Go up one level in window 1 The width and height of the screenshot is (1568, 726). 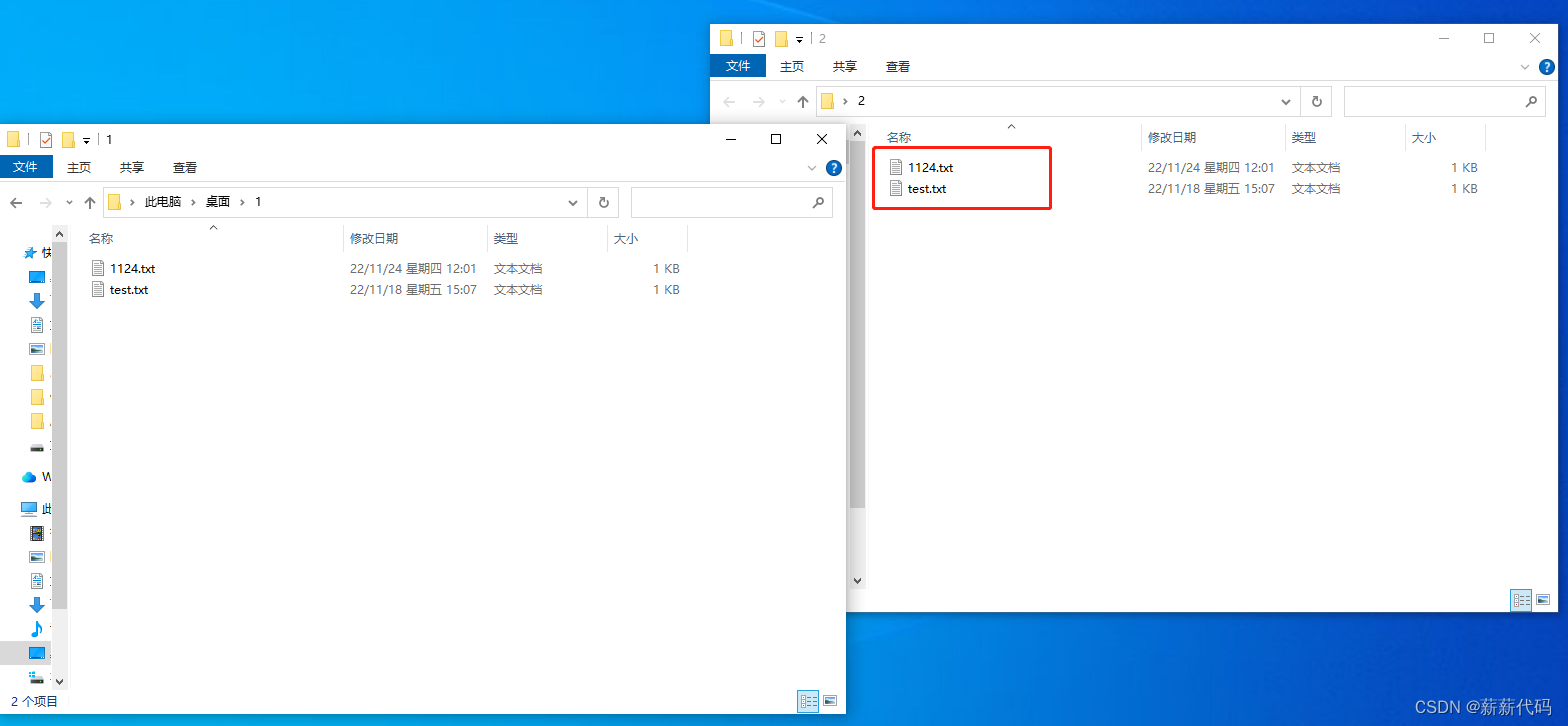[x=90, y=202]
